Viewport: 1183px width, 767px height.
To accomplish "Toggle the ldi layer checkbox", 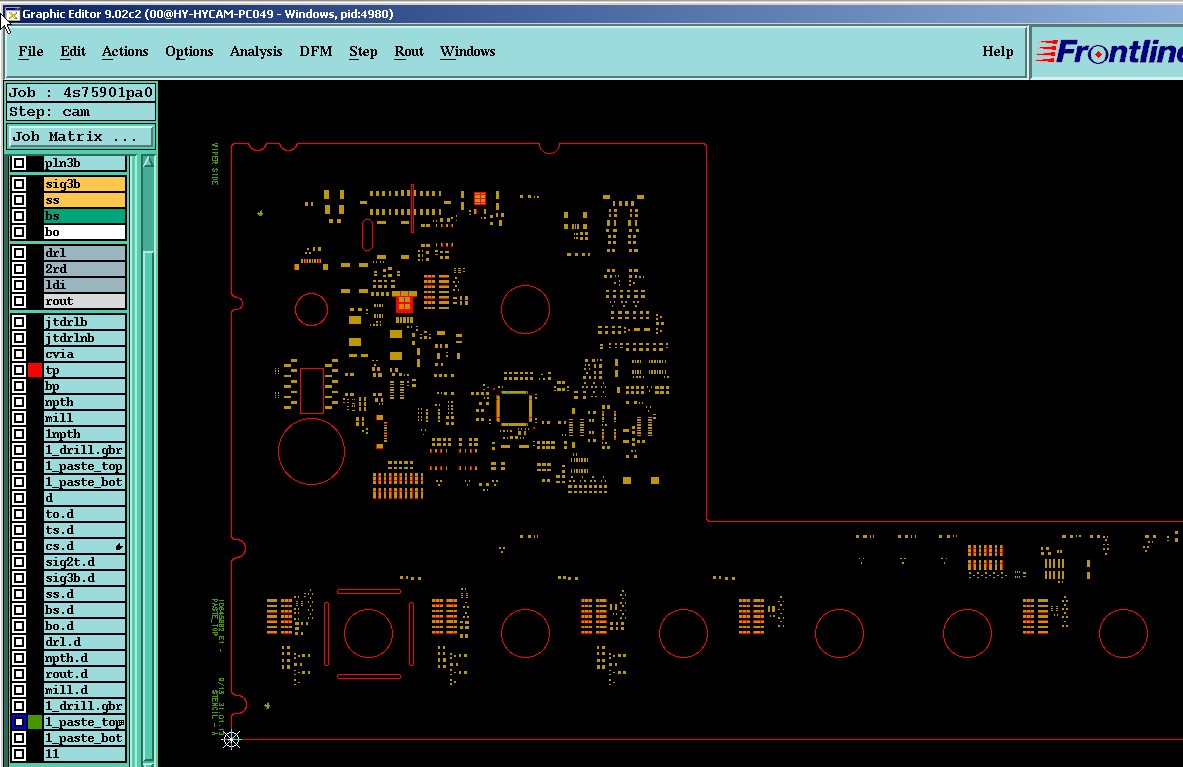I will 20,284.
